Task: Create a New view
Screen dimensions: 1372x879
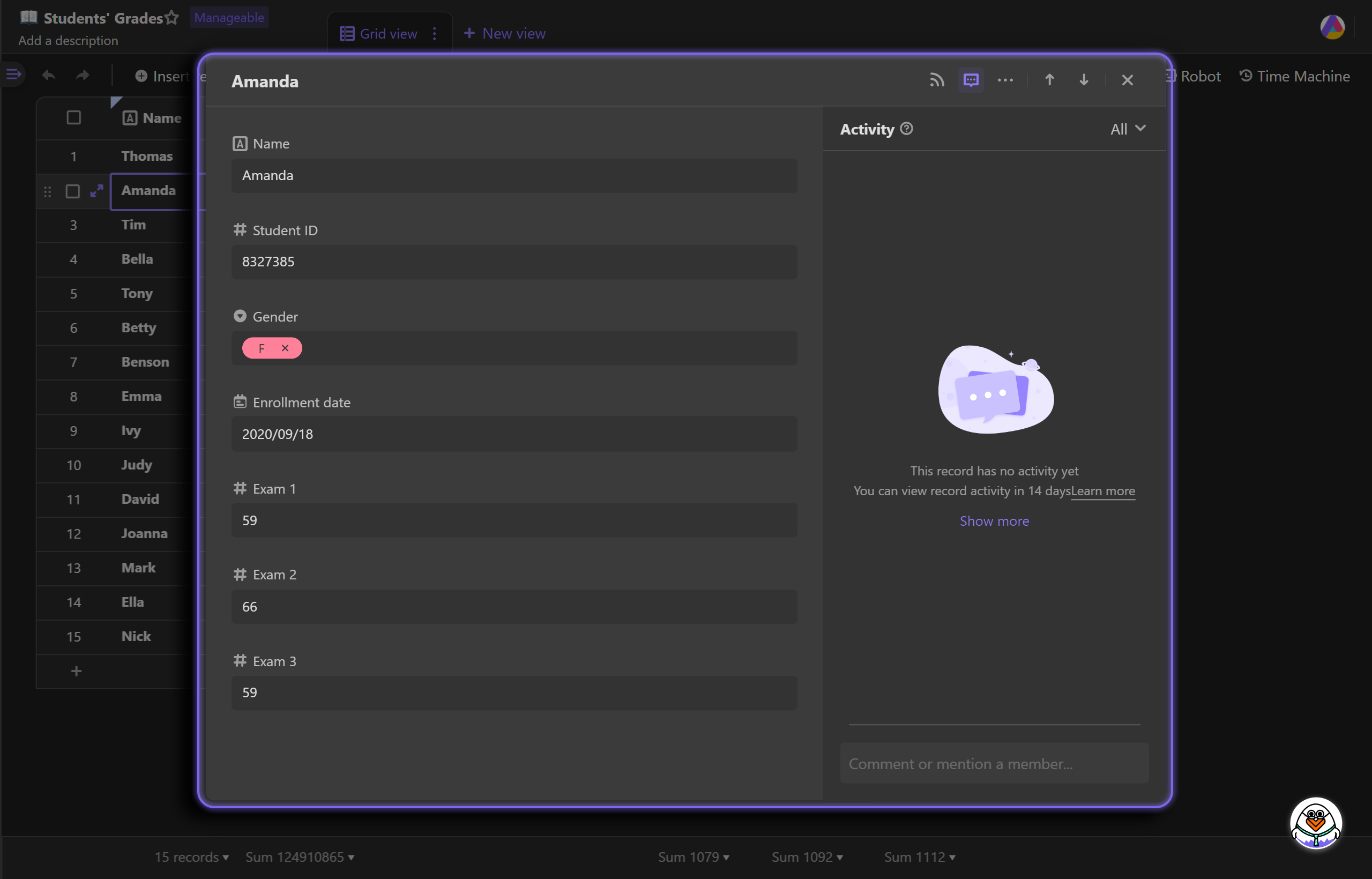Action: point(505,34)
